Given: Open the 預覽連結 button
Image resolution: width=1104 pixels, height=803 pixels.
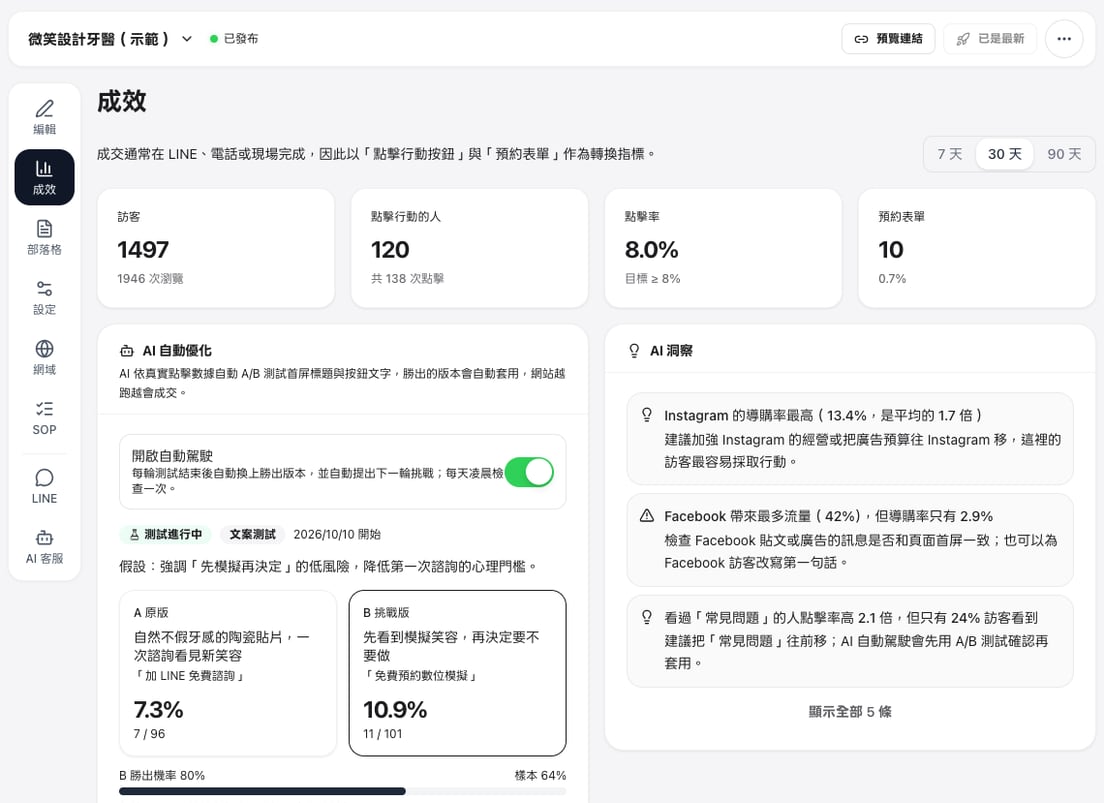Looking at the screenshot, I should click(x=888, y=39).
